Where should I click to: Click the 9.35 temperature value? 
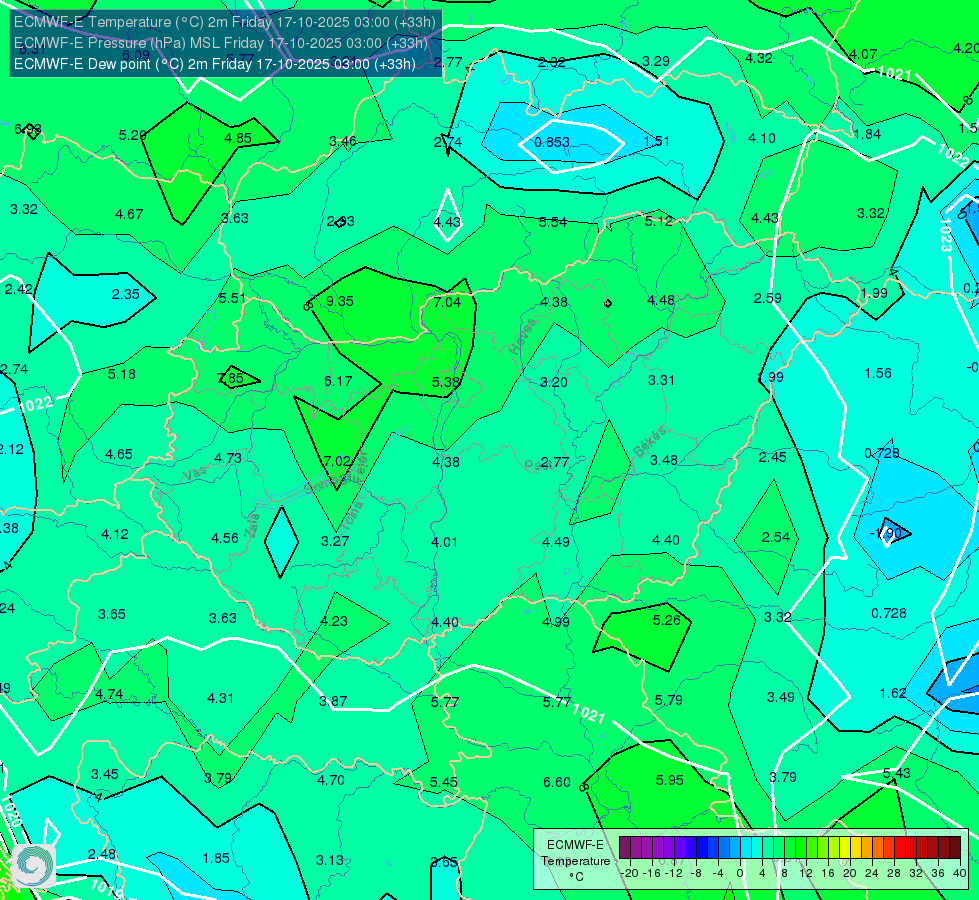340,301
